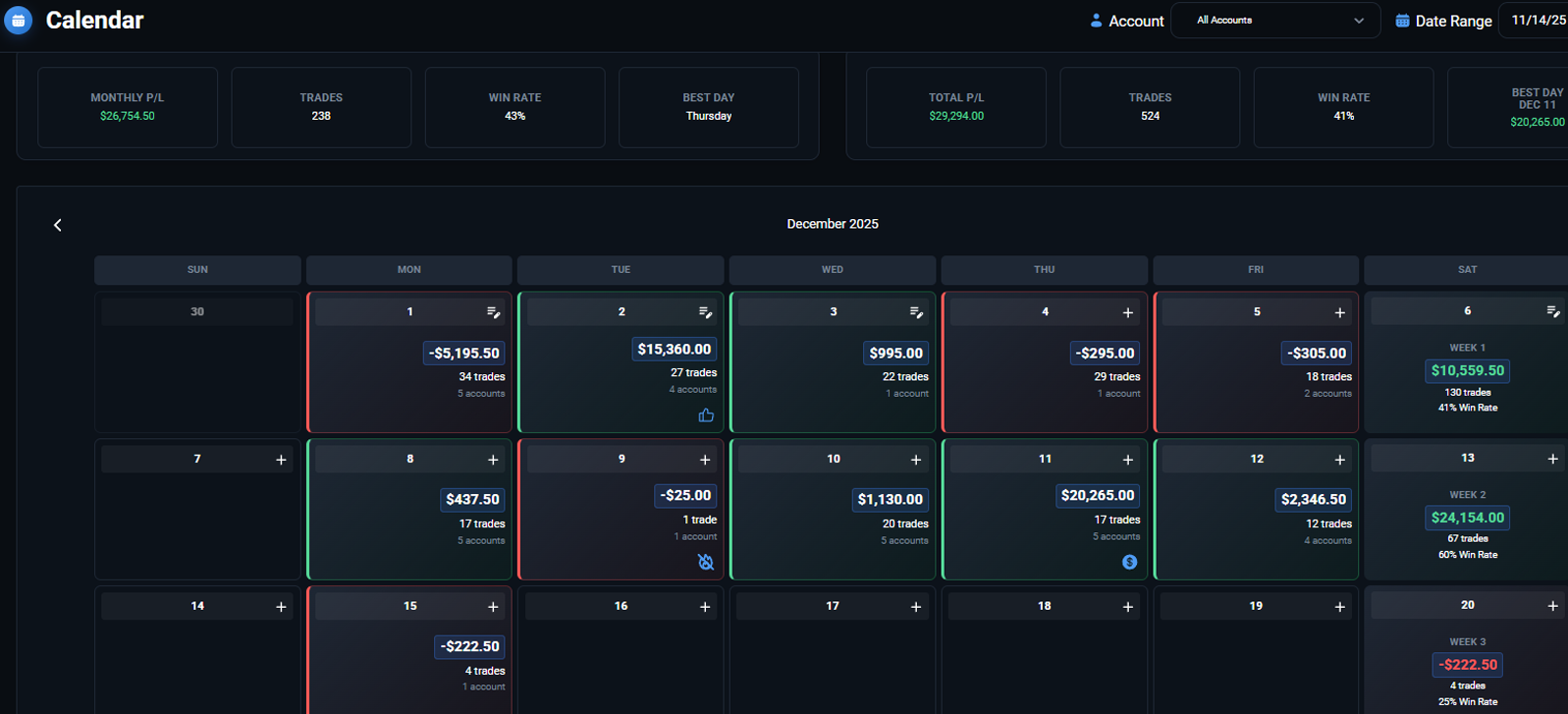This screenshot has width=1568, height=714.
Task: Open the Week 2 total of $24,154.00
Action: pos(1467,518)
